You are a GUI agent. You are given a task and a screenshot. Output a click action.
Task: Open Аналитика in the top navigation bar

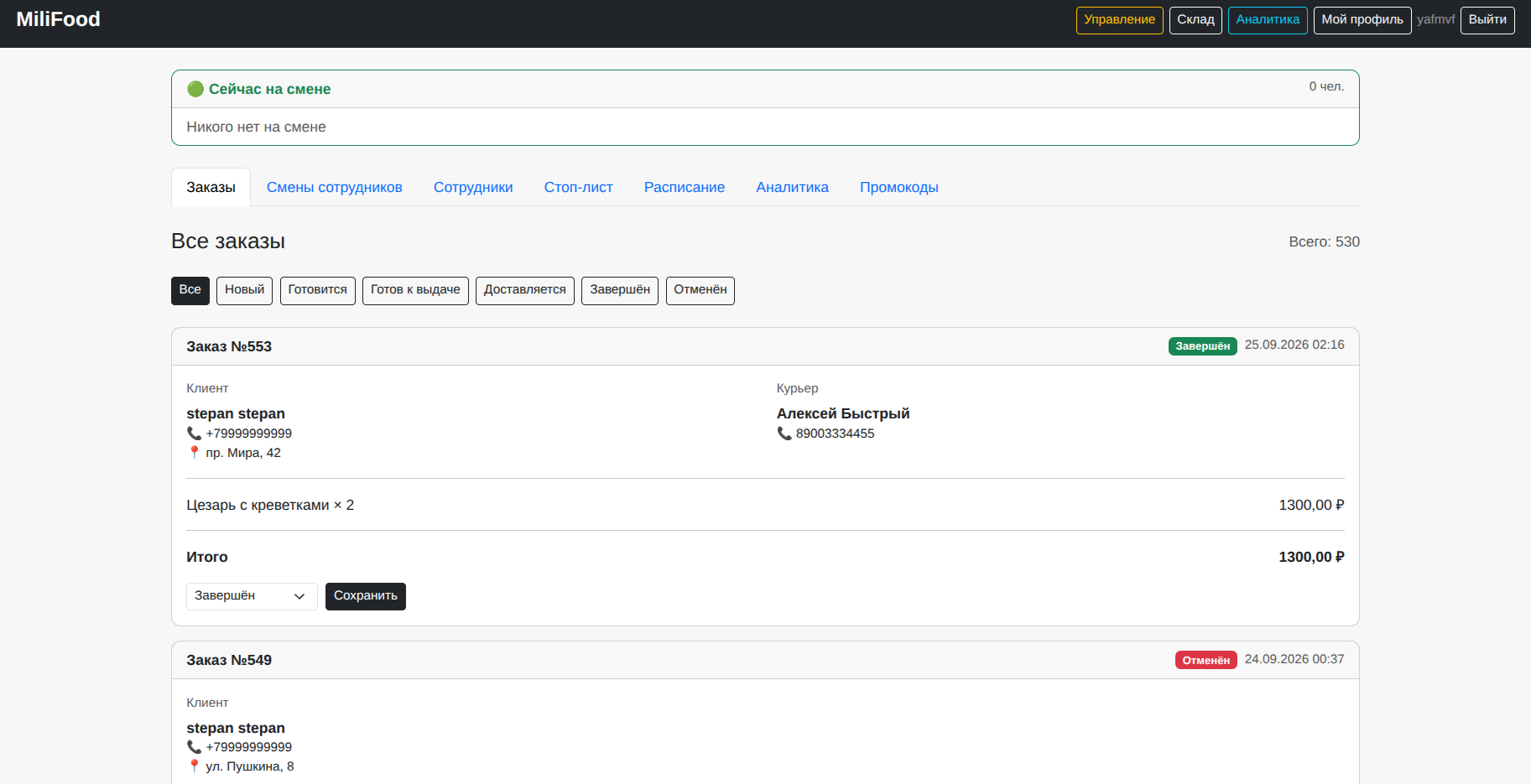point(1268,20)
